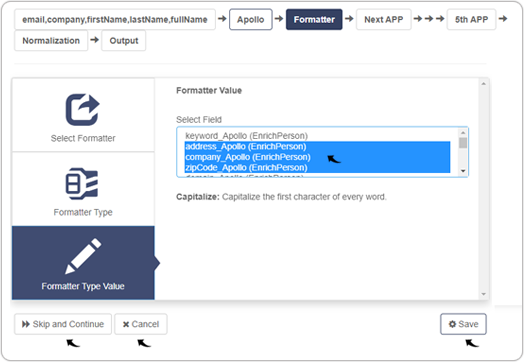Click the Capitalize description text
The width and height of the screenshot is (524, 362).
(281, 197)
